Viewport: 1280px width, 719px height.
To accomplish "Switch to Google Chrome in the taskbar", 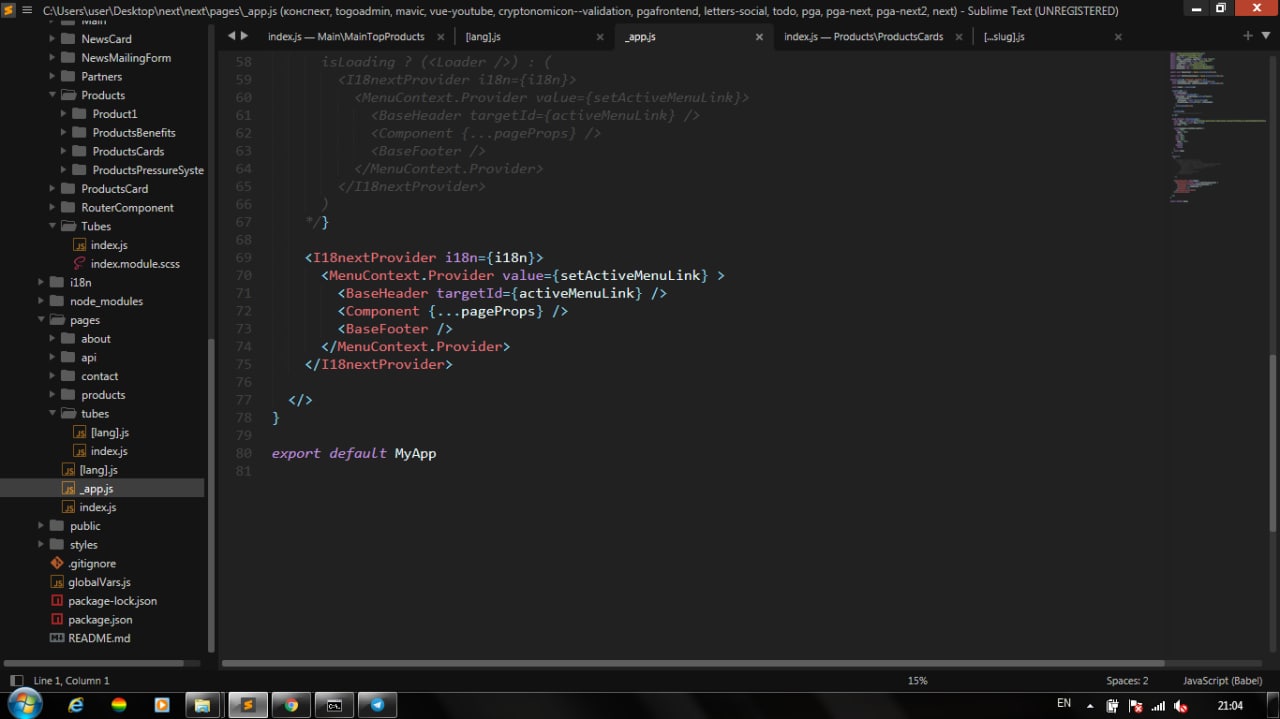I will pos(291,705).
